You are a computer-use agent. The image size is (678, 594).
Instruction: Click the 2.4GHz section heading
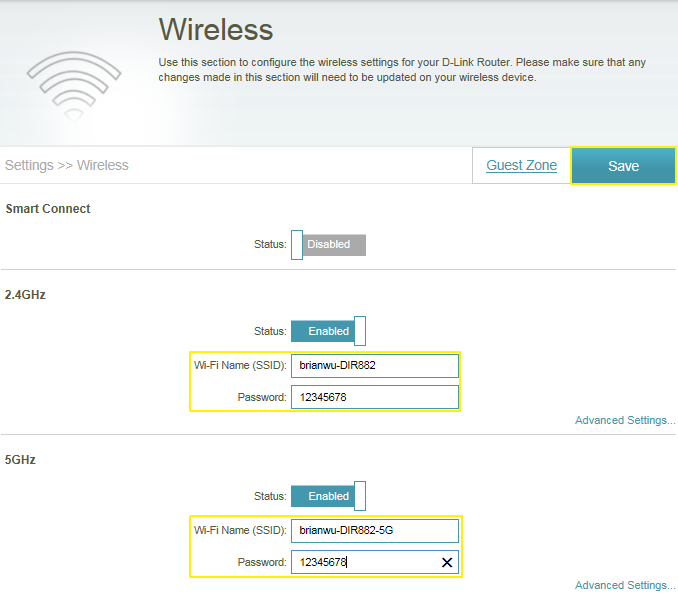[26, 295]
